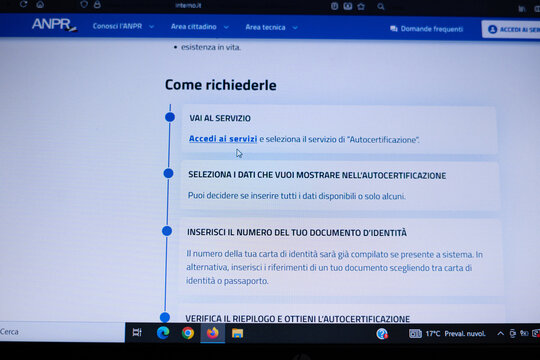Click the 'esistenza in vita' bullet text

[211, 47]
